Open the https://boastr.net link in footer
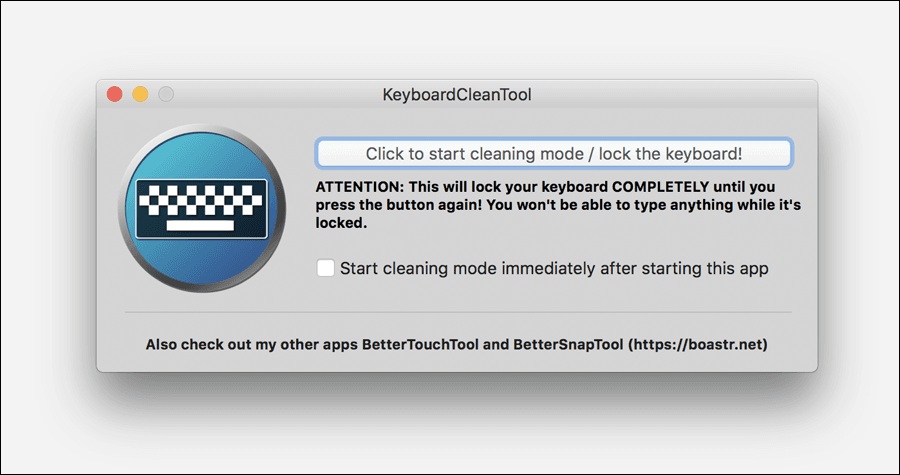 (x=697, y=345)
